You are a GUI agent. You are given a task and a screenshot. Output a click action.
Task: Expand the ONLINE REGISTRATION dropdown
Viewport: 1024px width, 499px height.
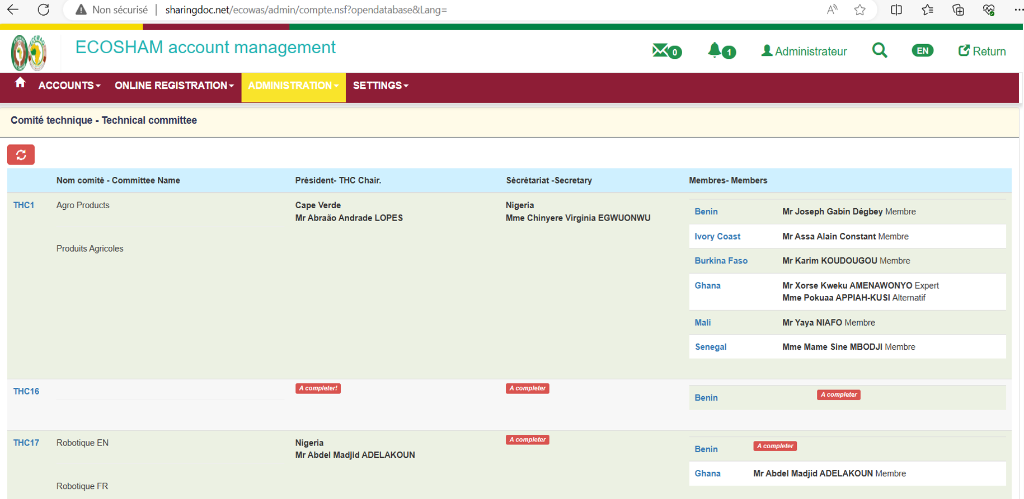coord(174,86)
